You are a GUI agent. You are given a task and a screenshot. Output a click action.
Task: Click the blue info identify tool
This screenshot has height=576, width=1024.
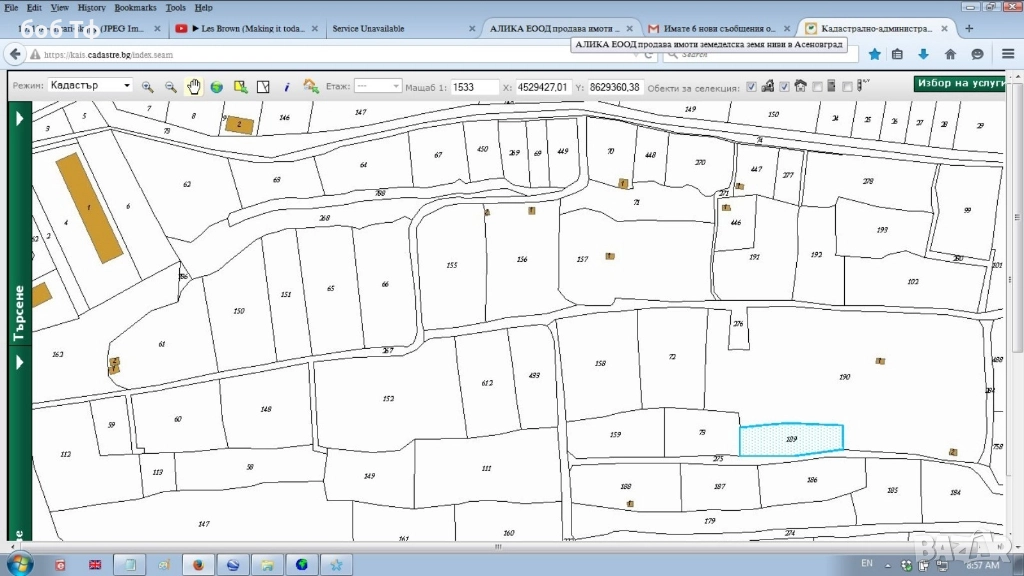287,87
